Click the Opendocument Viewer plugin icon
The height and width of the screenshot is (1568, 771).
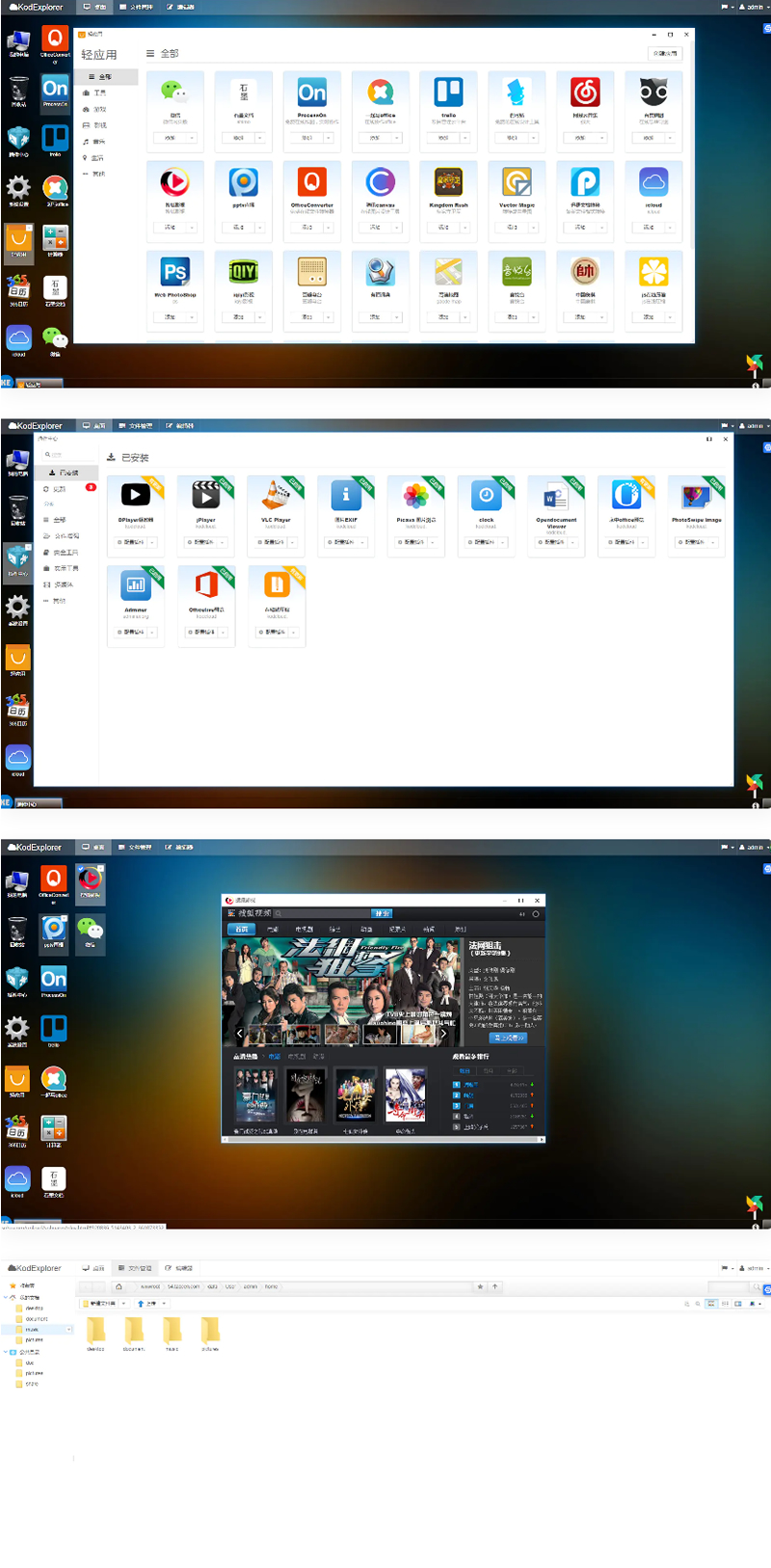click(x=556, y=496)
